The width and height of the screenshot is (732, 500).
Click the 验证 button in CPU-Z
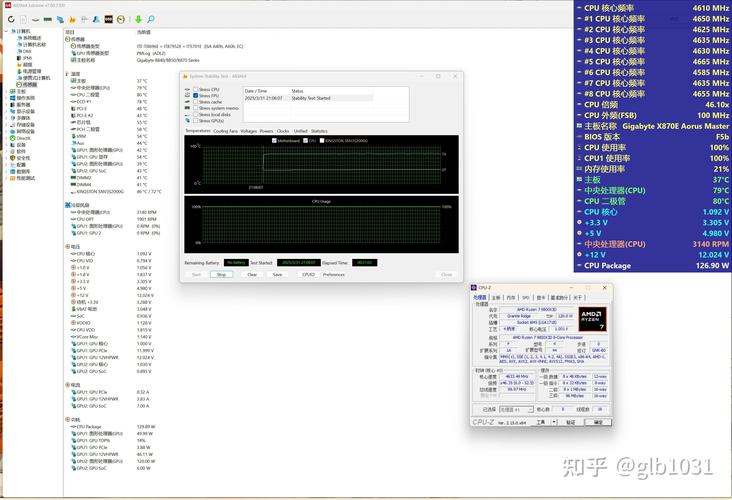570,422
